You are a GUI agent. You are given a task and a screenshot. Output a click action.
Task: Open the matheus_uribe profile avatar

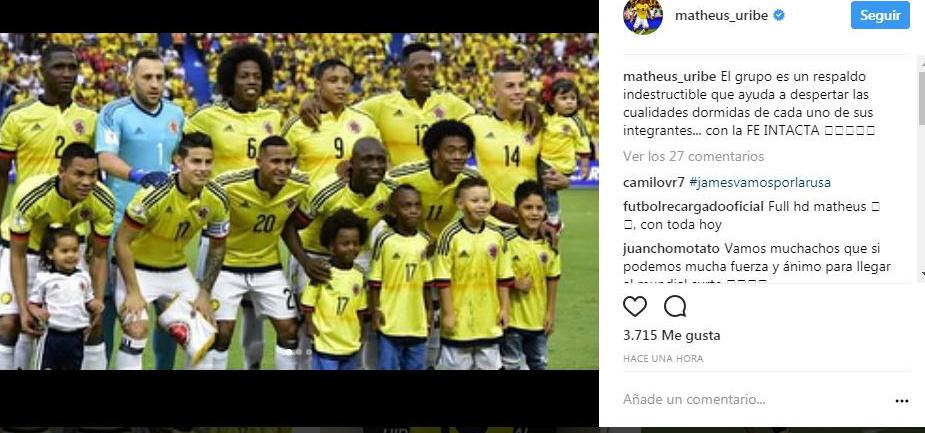642,15
